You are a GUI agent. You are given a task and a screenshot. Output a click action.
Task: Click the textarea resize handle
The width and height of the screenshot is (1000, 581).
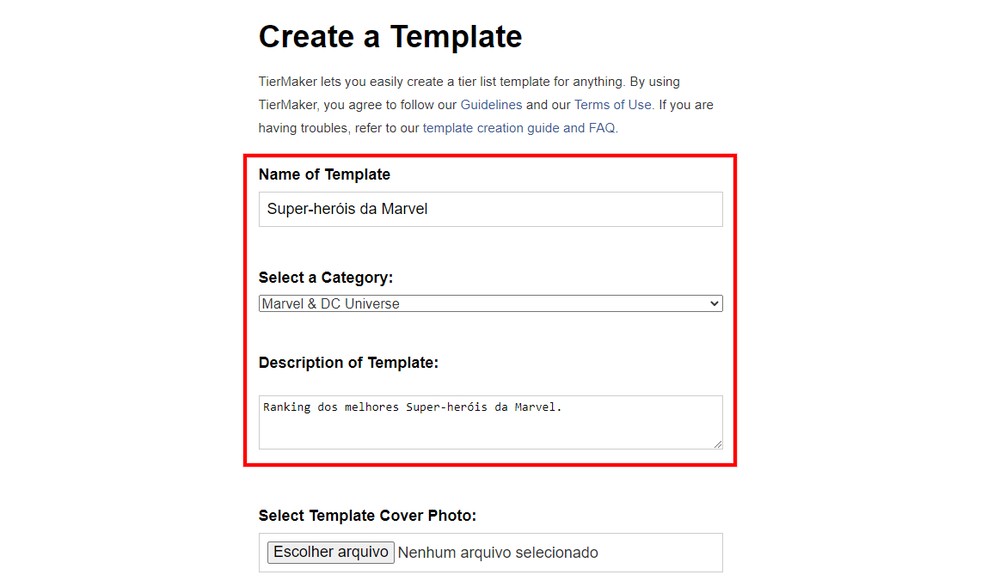pyautogui.click(x=716, y=444)
